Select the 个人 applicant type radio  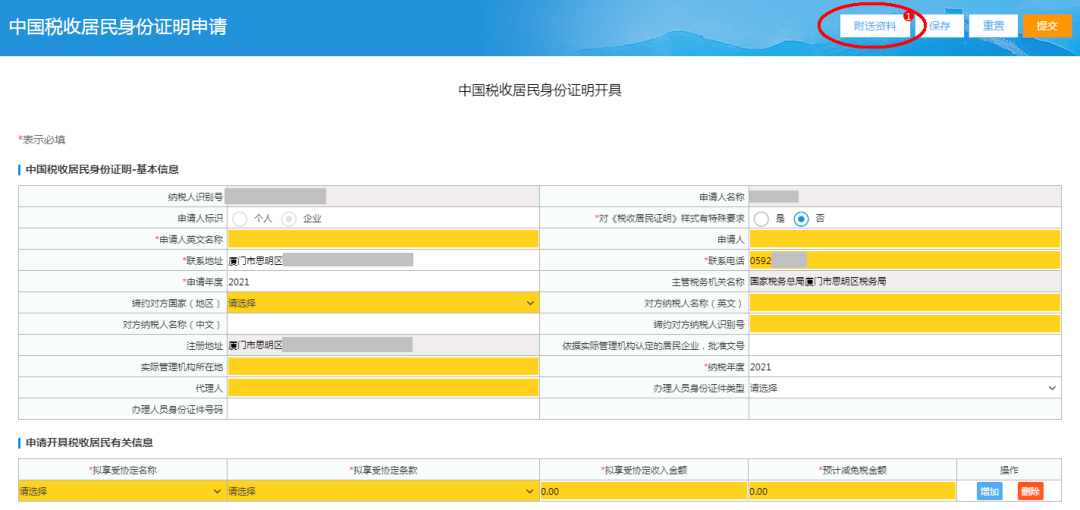pyautogui.click(x=240, y=218)
